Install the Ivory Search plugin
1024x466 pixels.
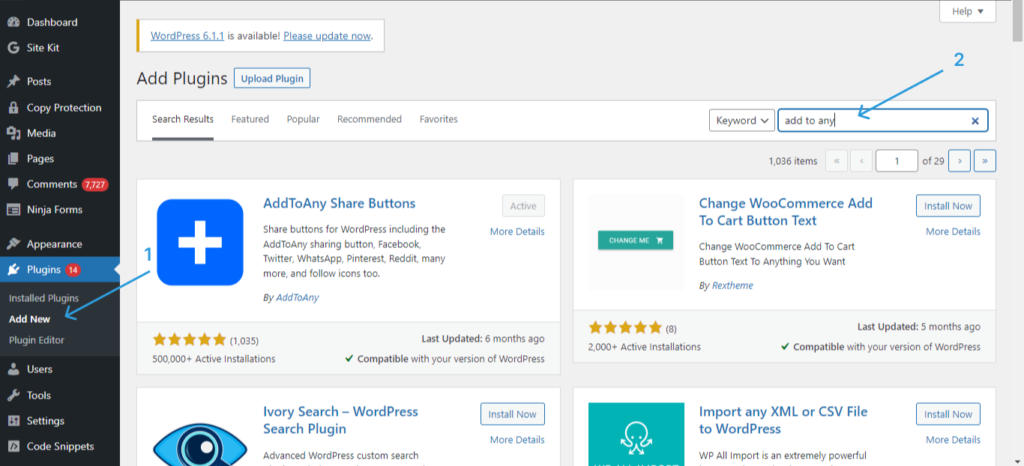[x=513, y=414]
